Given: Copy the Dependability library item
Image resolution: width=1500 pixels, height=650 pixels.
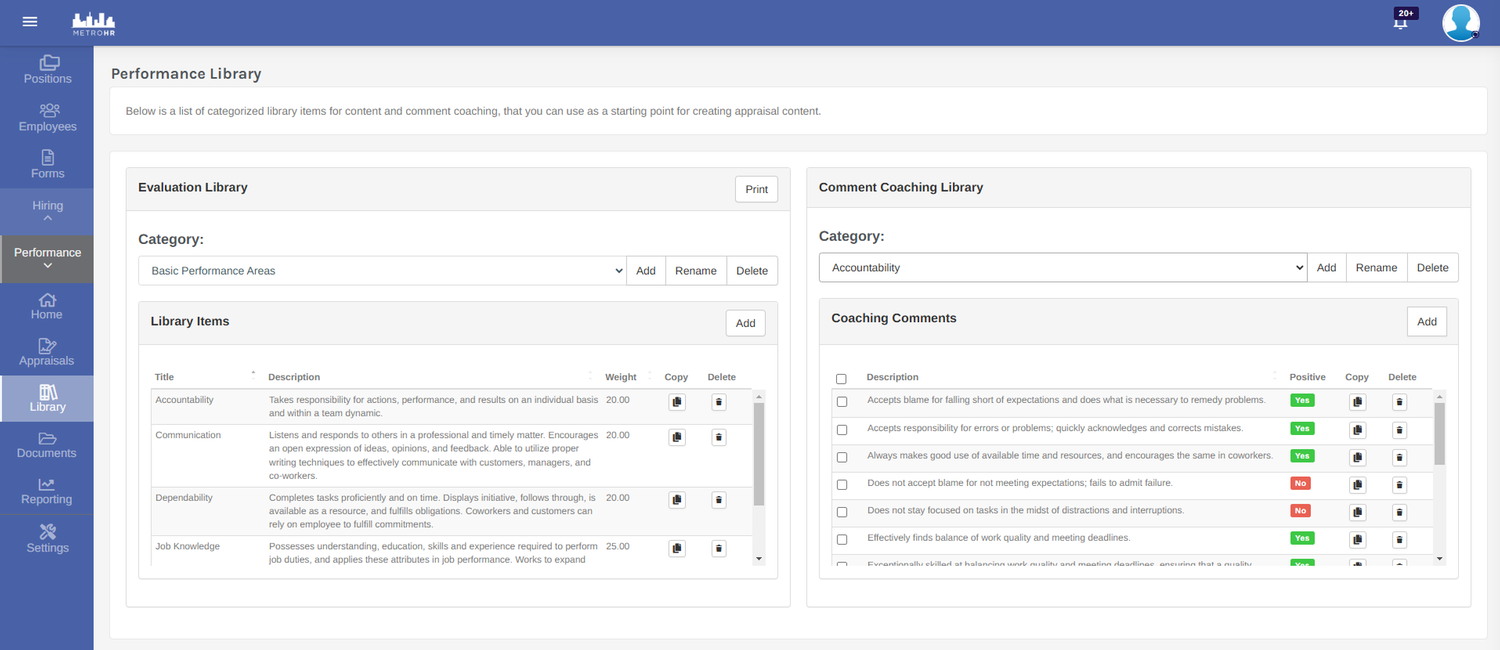Looking at the screenshot, I should click(x=677, y=499).
